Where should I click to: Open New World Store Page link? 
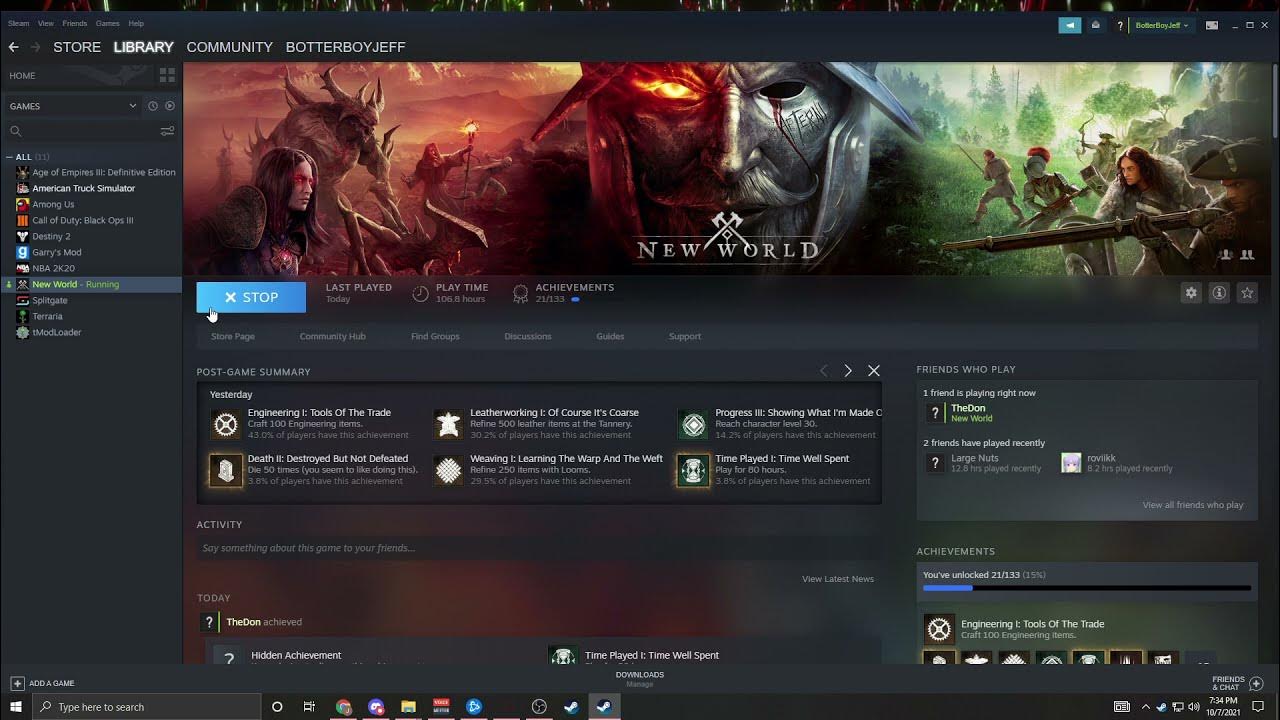click(x=233, y=336)
